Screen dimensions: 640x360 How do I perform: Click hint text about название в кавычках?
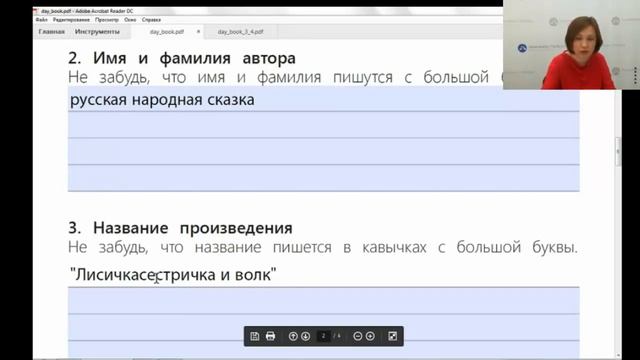click(323, 247)
